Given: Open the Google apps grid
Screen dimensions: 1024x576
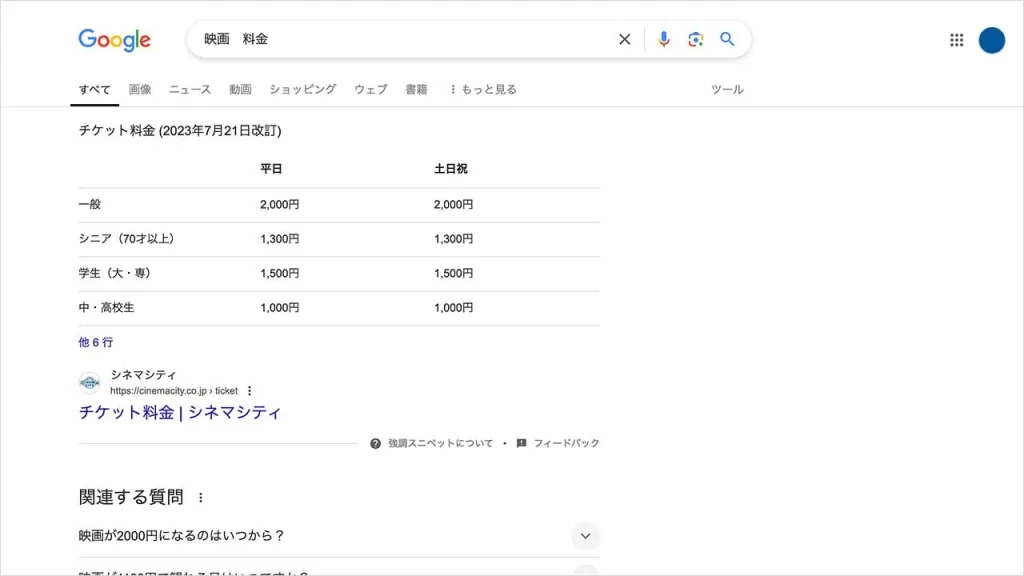Looking at the screenshot, I should 956,40.
